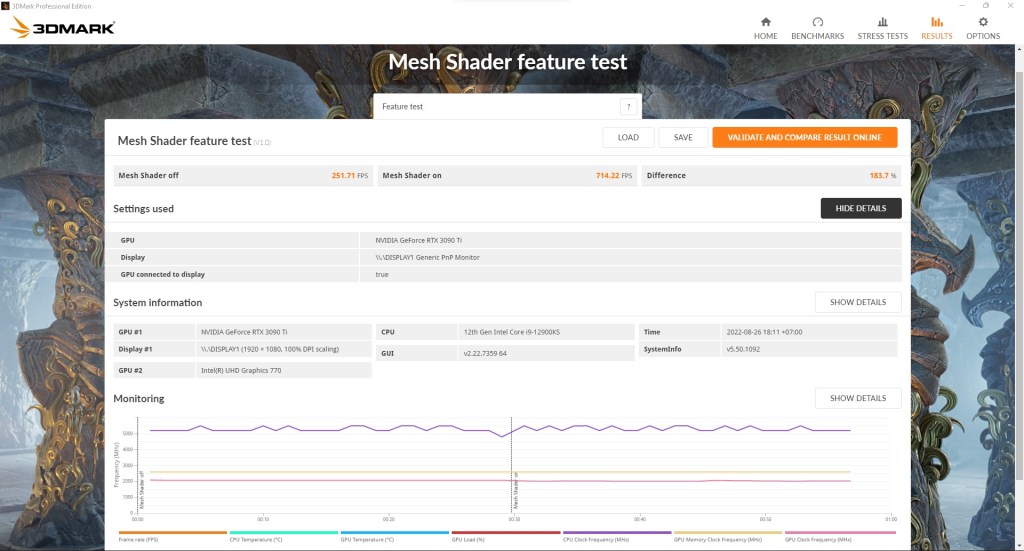Toggle the CPU Temperature legend line
1024x551 pixels.
pyautogui.click(x=283, y=533)
